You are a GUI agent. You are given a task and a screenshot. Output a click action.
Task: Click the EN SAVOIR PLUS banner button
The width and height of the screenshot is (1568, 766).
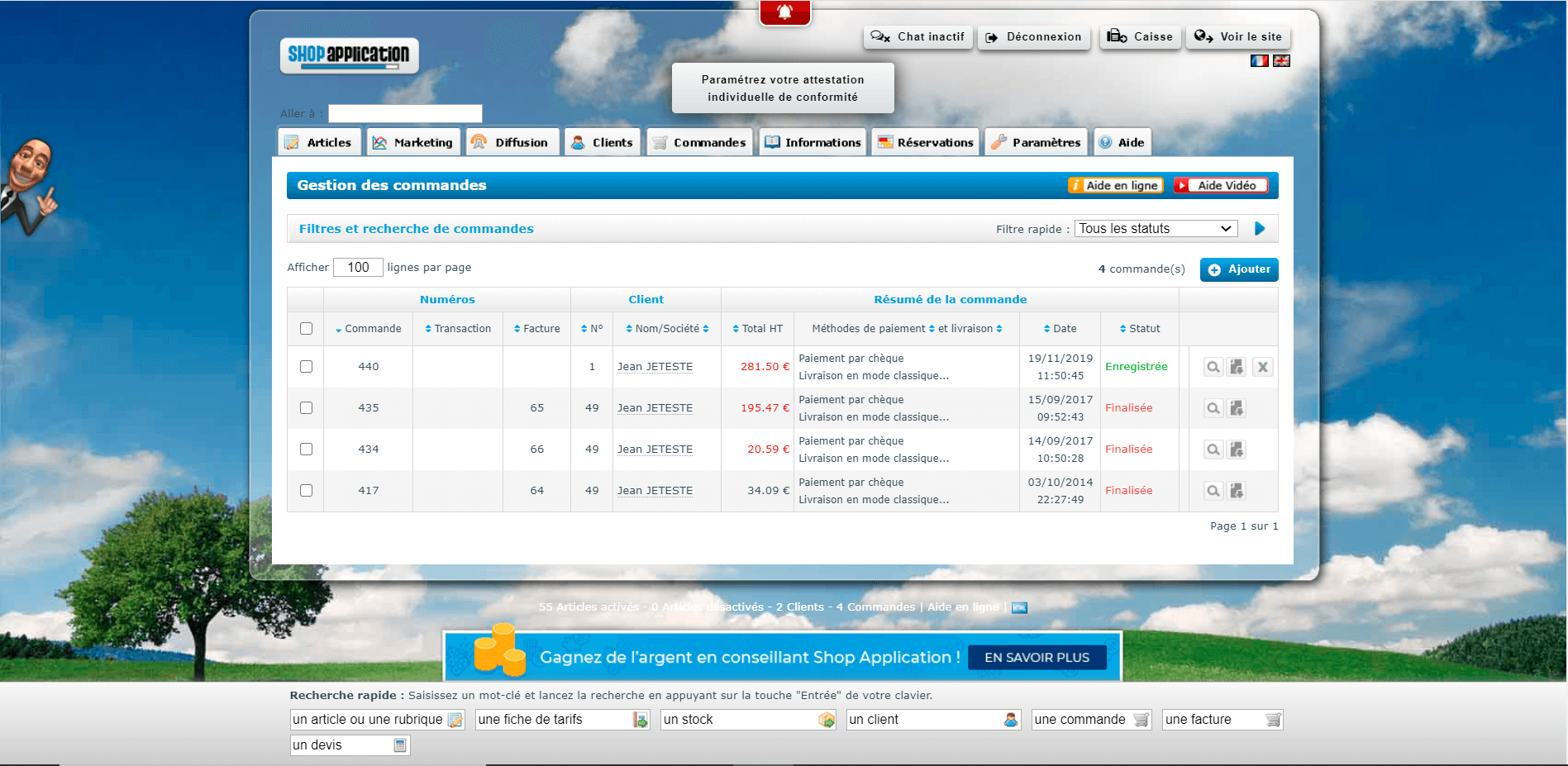(x=1037, y=658)
